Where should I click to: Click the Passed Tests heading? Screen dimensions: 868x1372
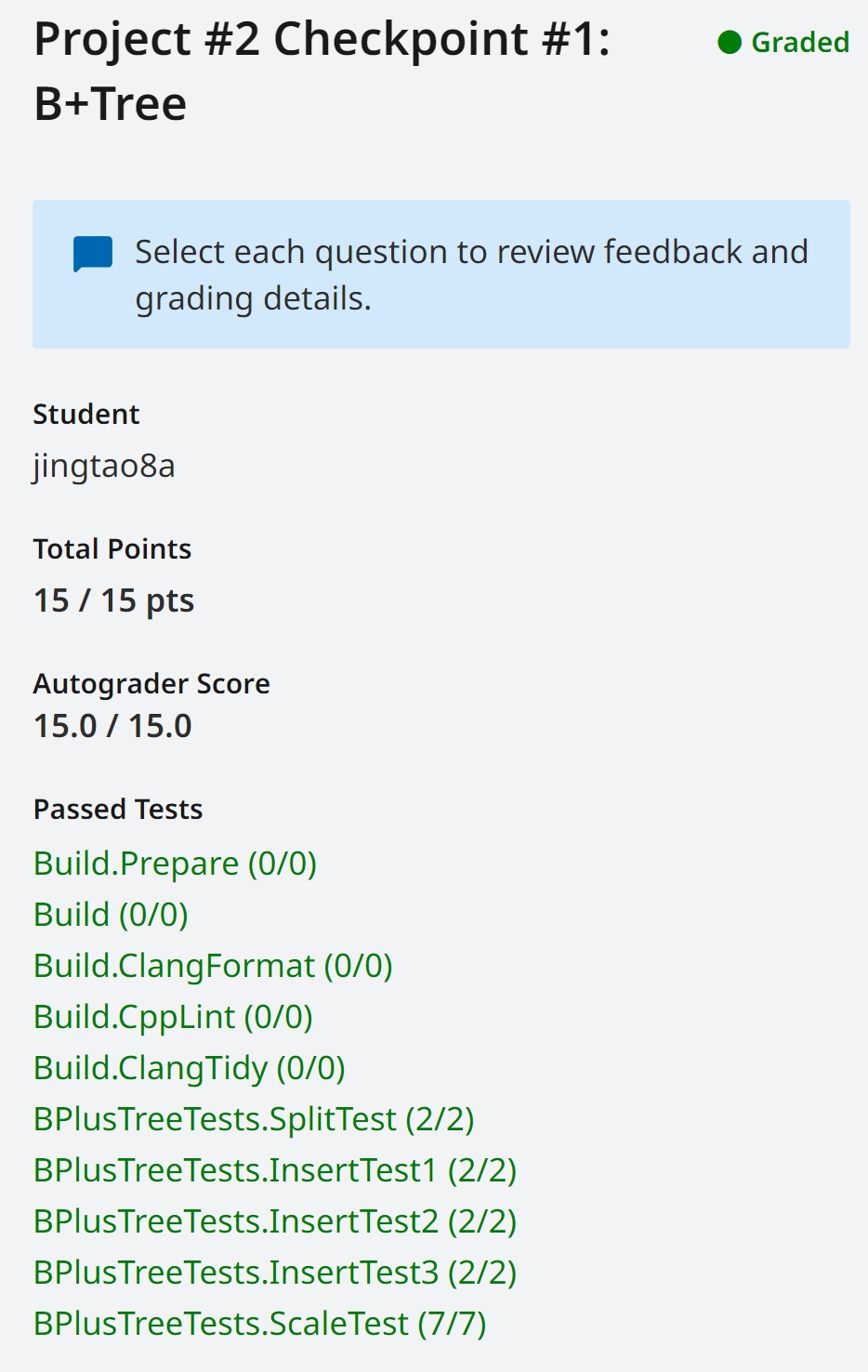click(118, 810)
